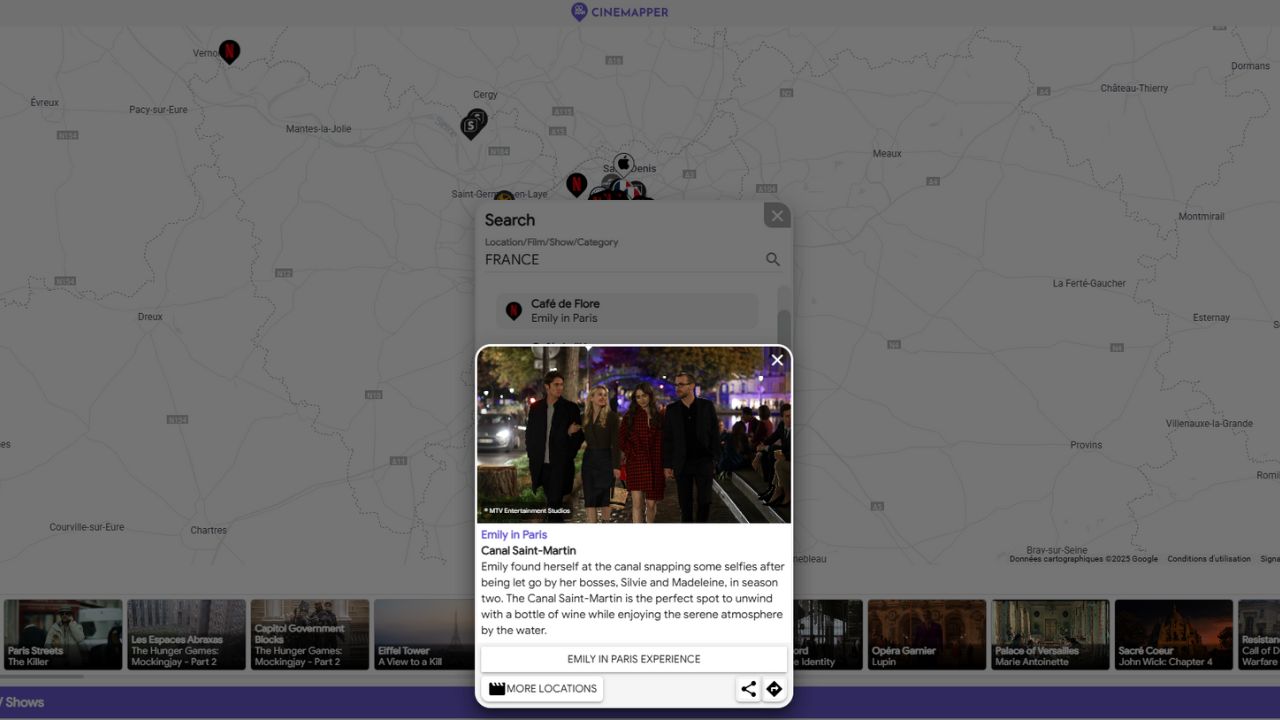Click the Netflix pin near Saint-Germain-en-Laye
1280x720 pixels.
coord(576,185)
